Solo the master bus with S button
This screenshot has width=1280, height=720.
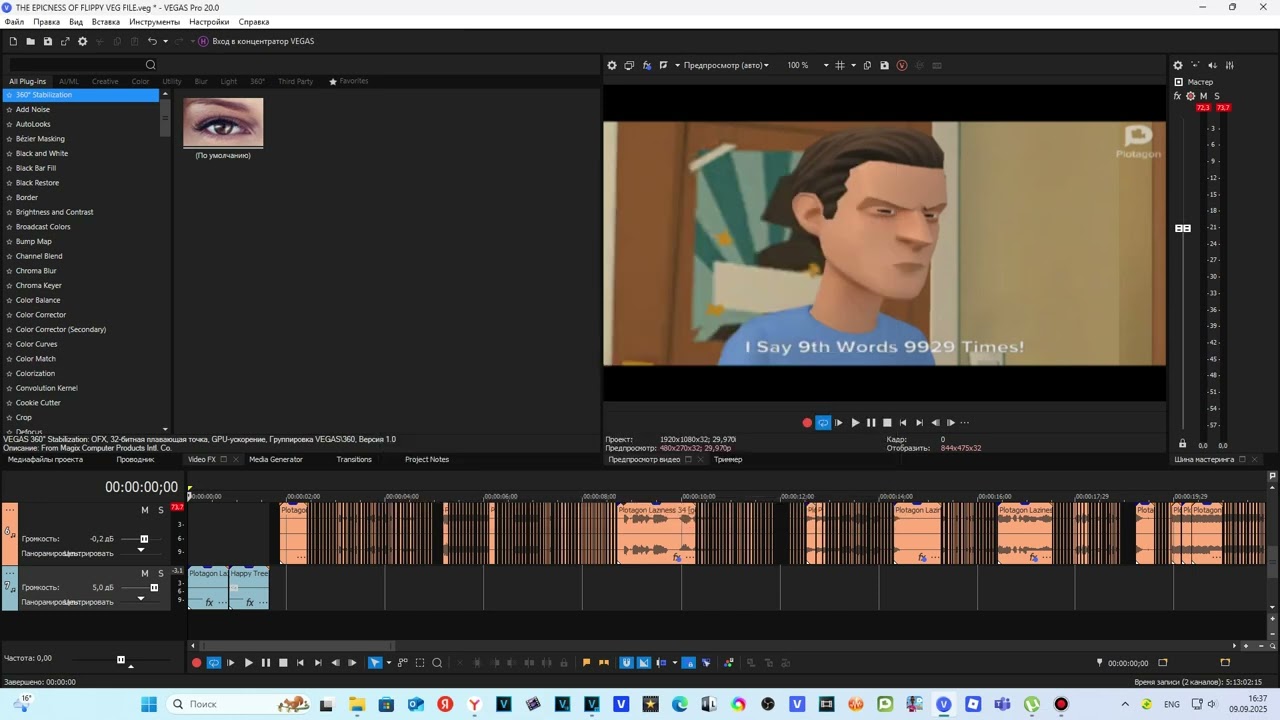click(1216, 96)
